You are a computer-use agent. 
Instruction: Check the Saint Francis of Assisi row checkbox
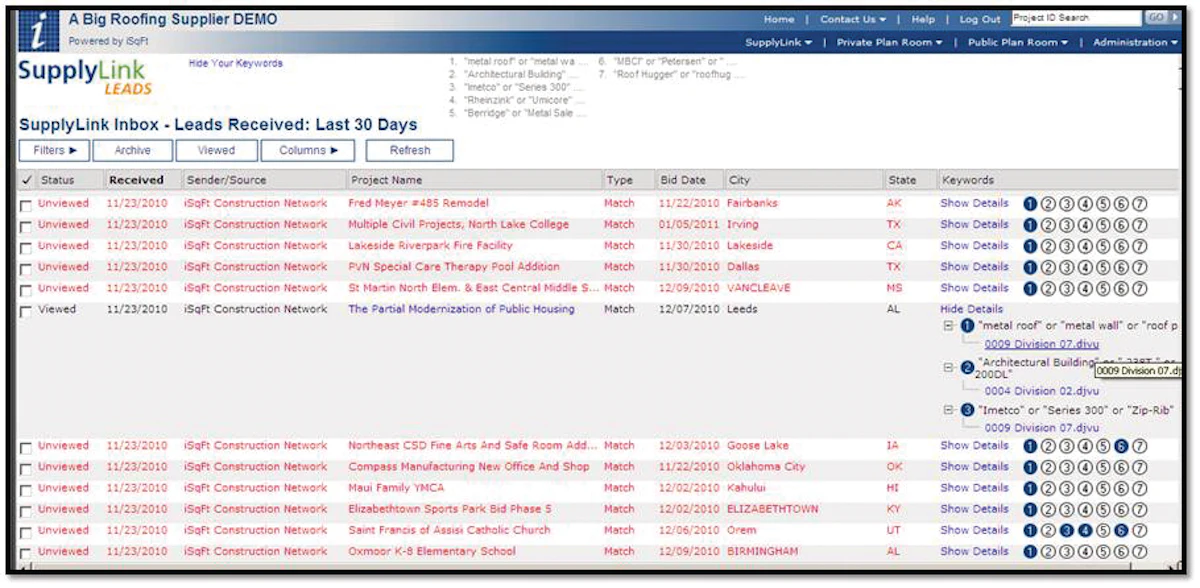click(x=27, y=531)
